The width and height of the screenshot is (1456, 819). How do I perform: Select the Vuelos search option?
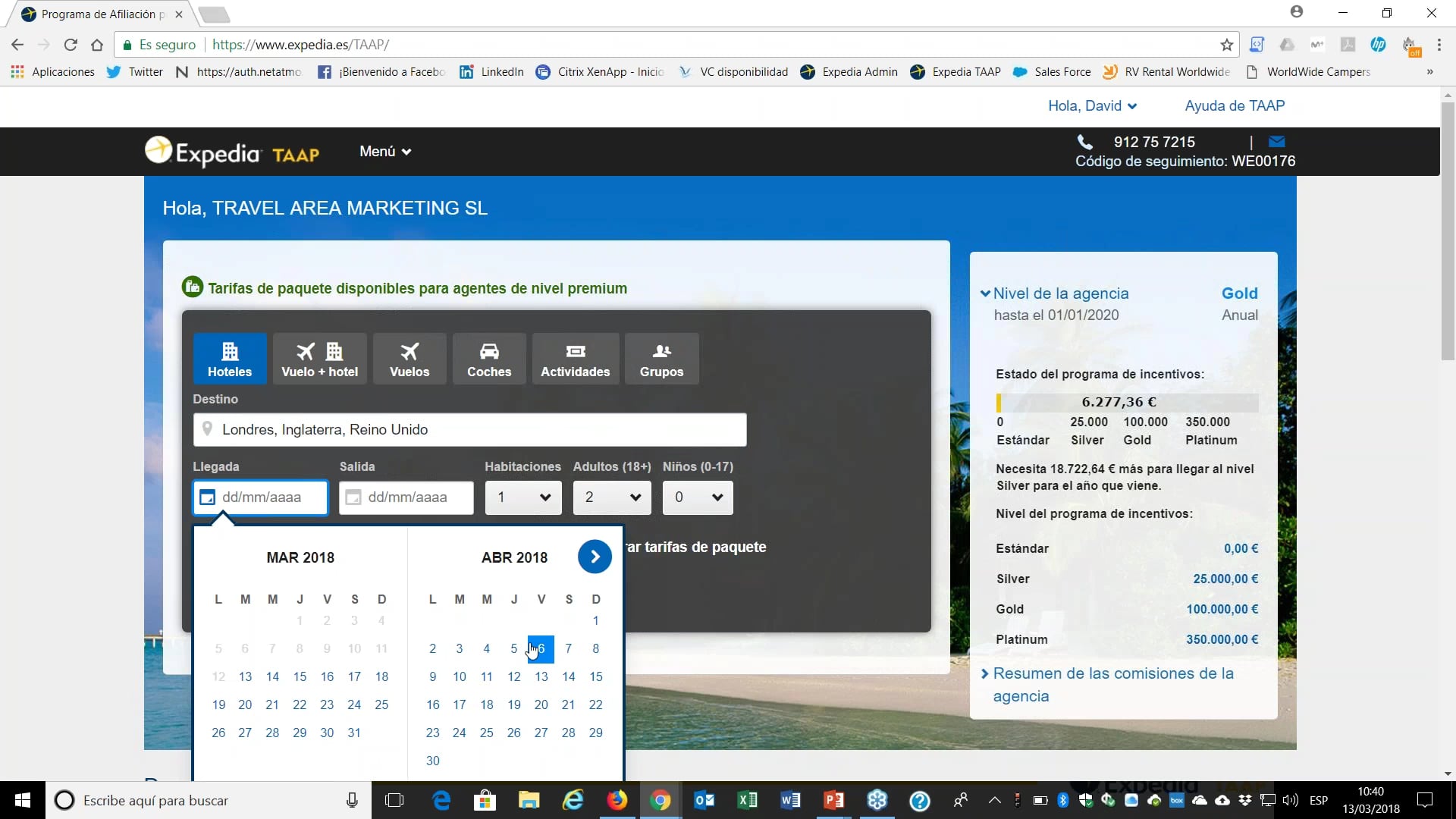pos(409,358)
